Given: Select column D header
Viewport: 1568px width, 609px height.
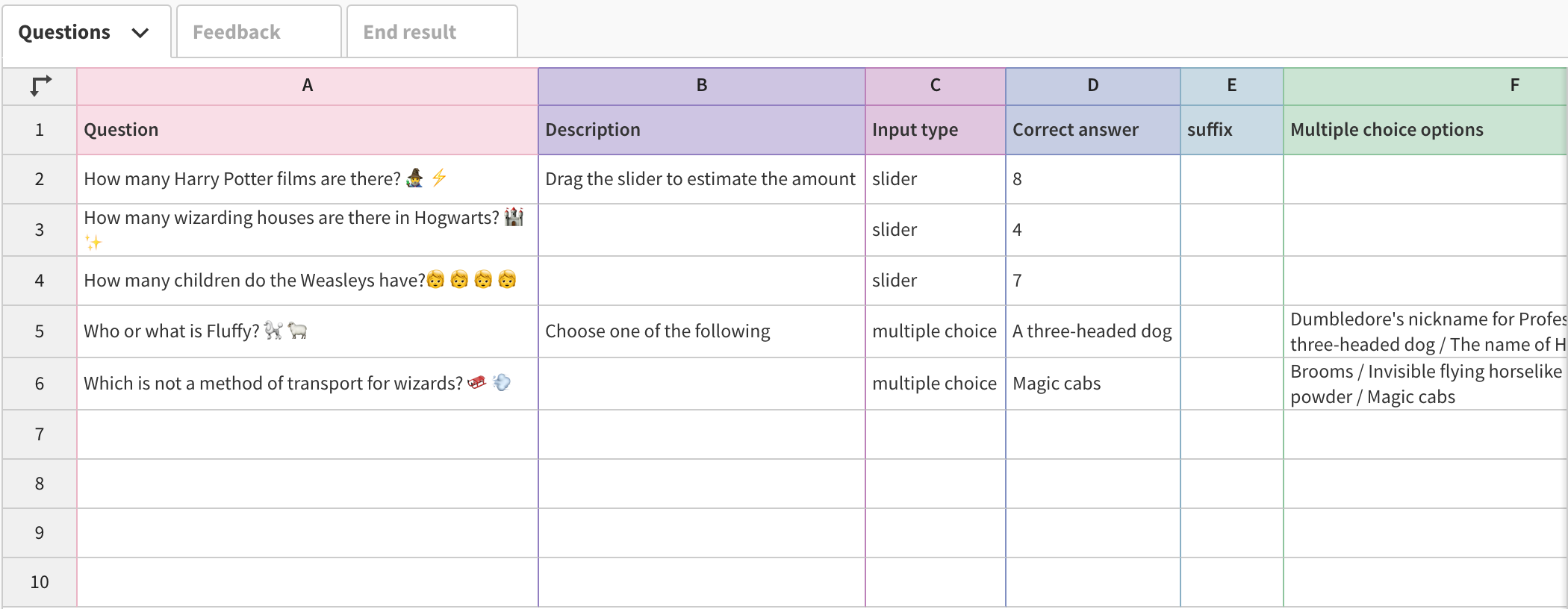Looking at the screenshot, I should [1093, 86].
